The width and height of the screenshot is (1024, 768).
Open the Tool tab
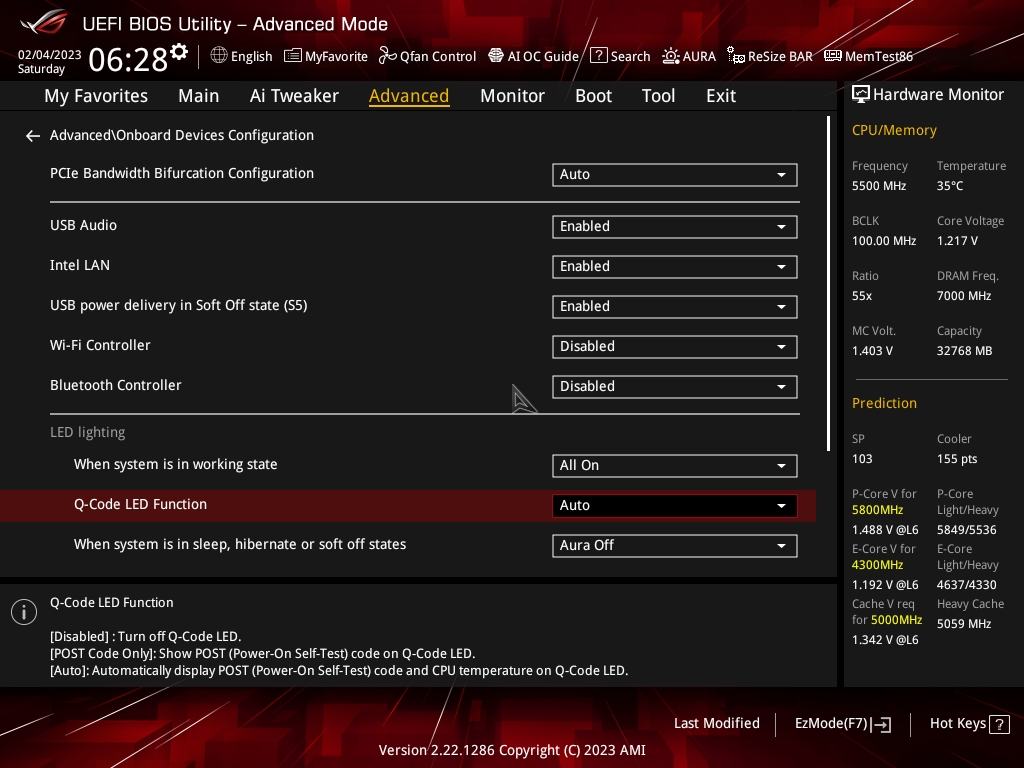(x=658, y=96)
